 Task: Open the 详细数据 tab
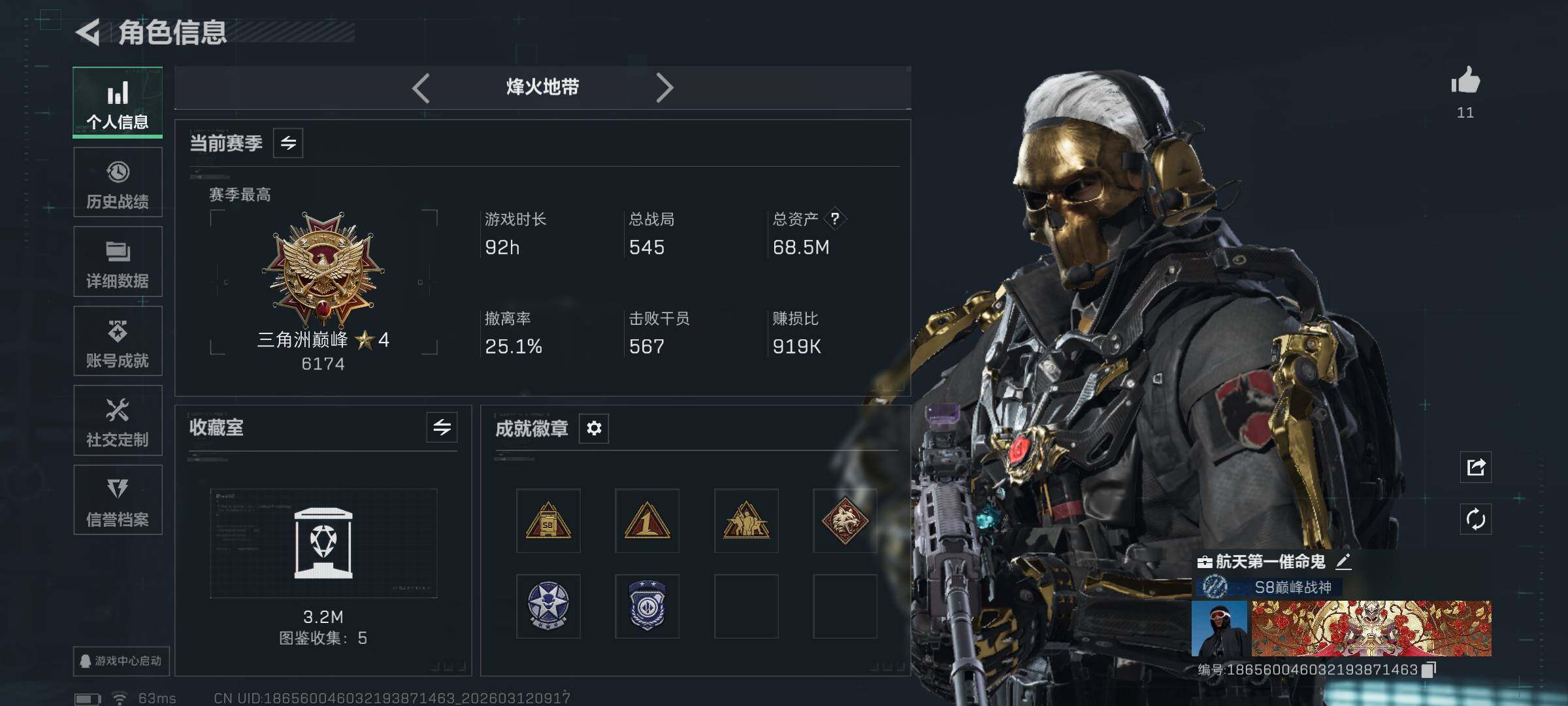pos(118,261)
